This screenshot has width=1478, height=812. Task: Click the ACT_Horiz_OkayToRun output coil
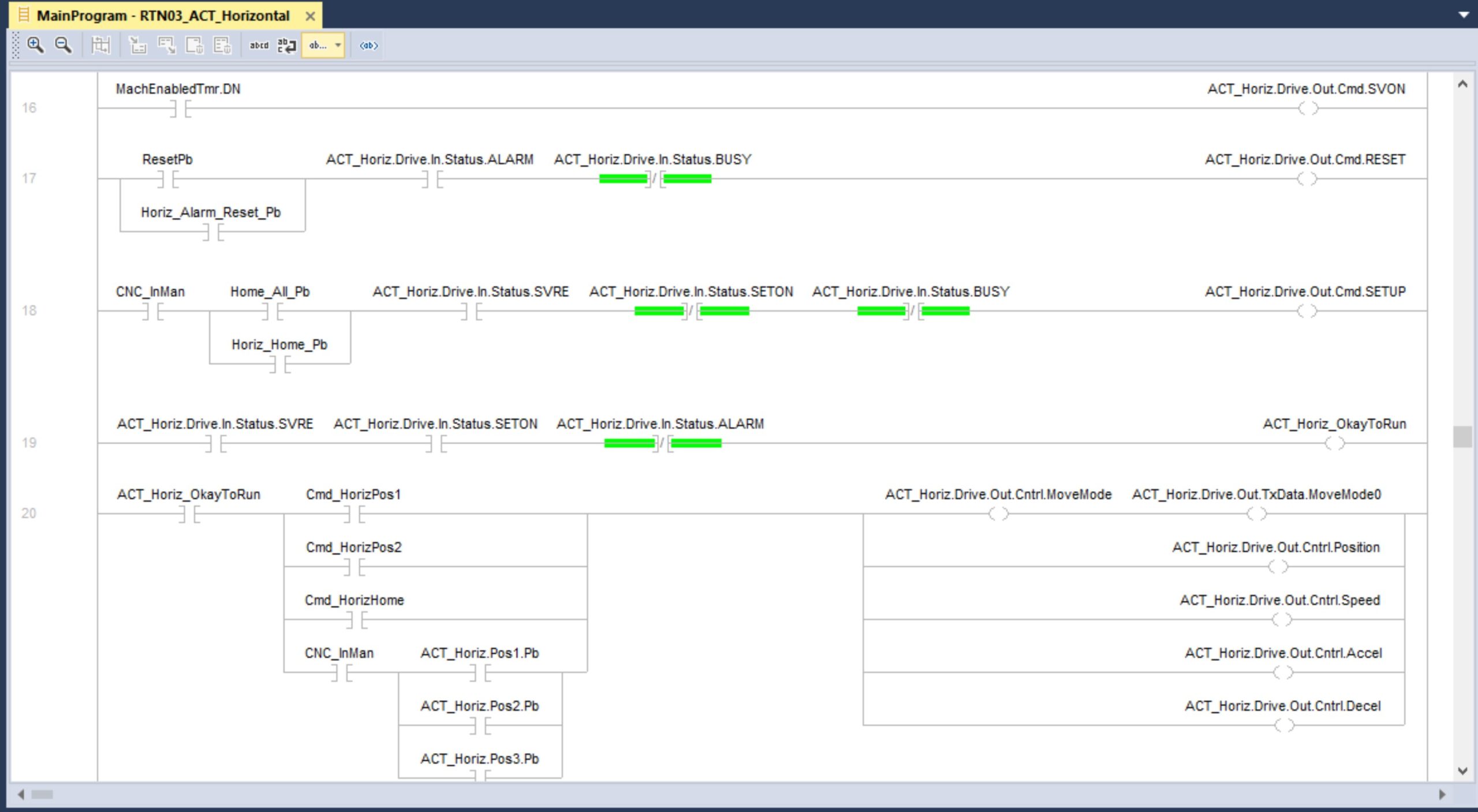(x=1334, y=443)
